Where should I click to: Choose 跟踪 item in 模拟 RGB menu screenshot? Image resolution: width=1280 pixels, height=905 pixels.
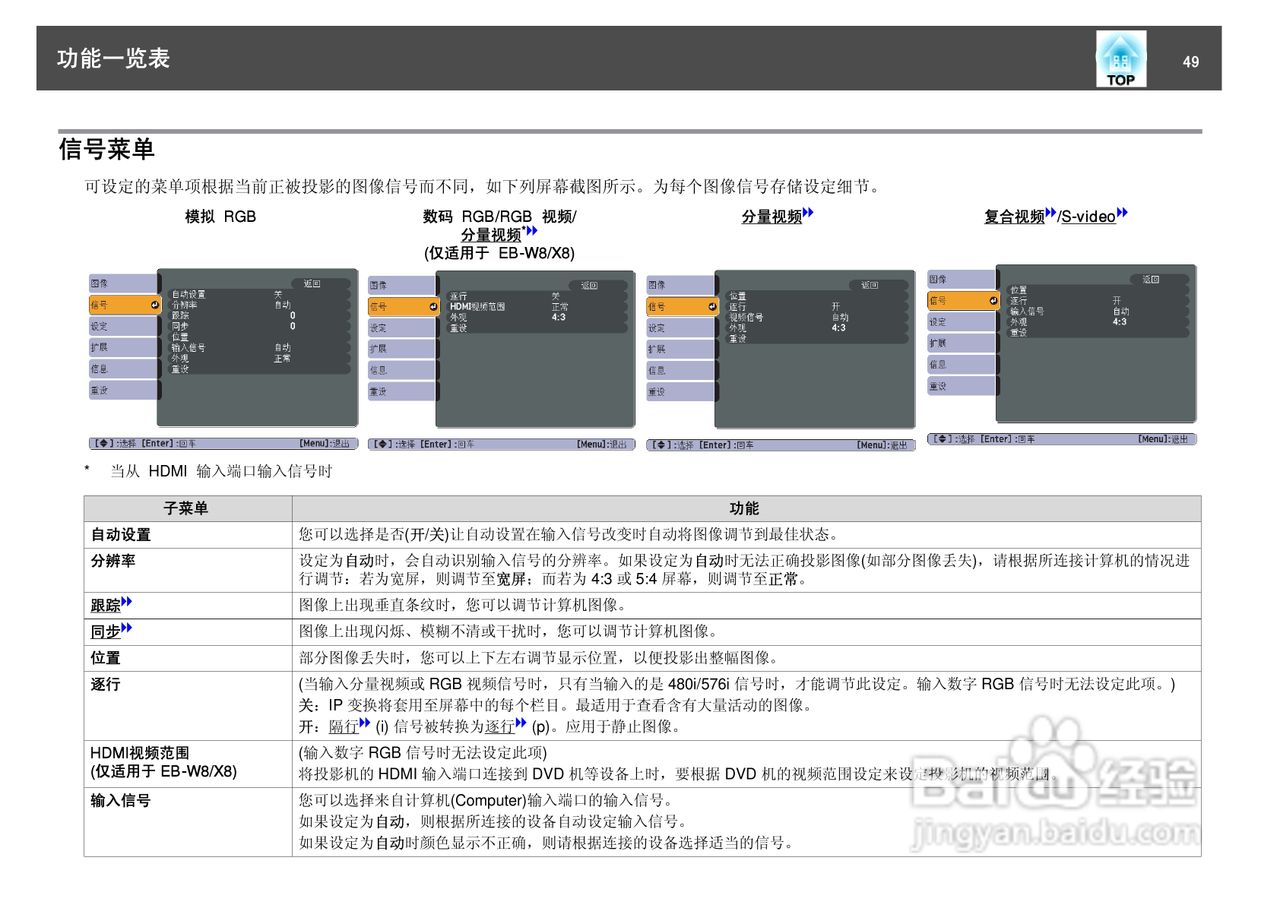[x=180, y=315]
